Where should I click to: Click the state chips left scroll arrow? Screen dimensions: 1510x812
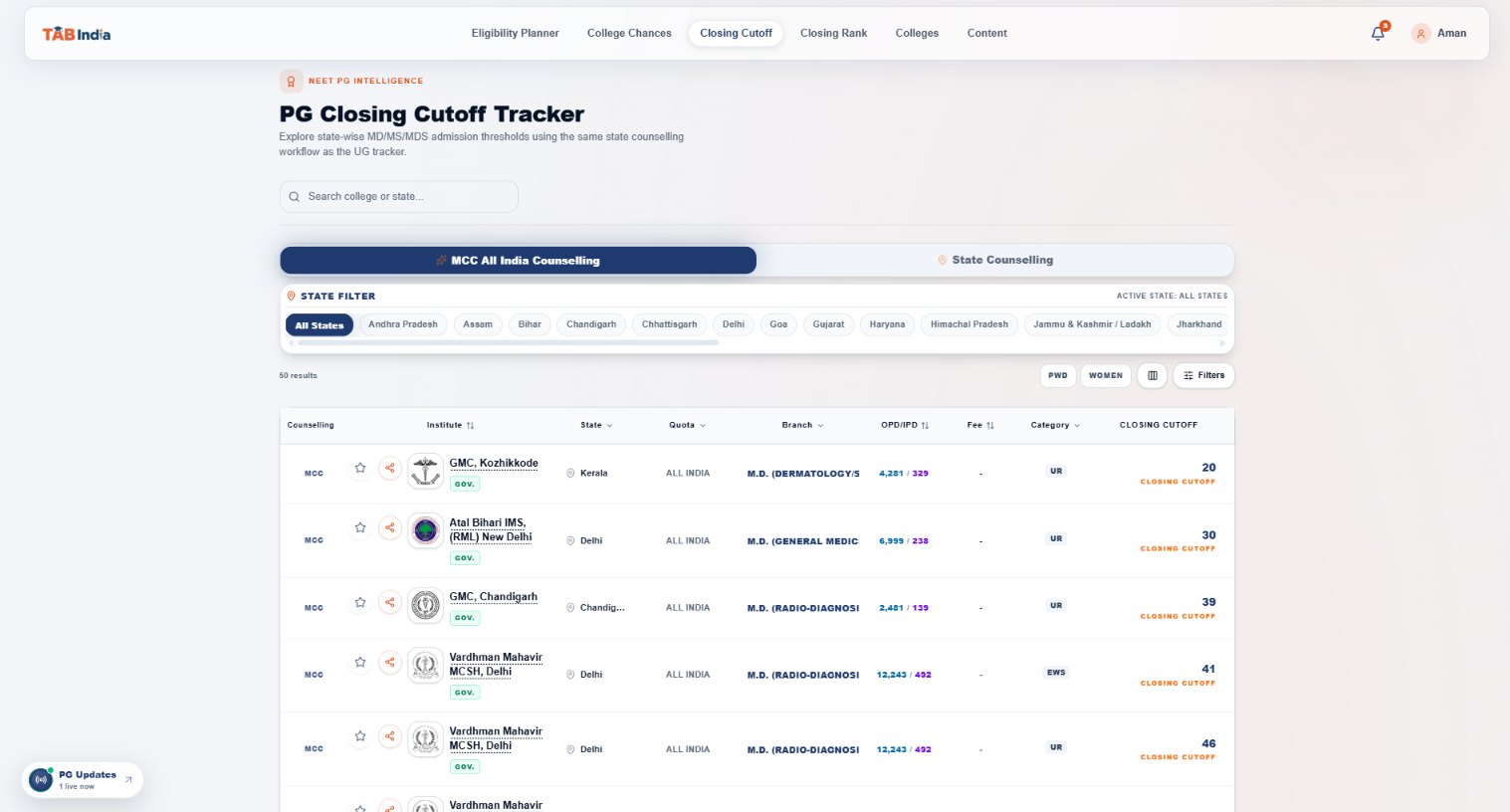tap(291, 342)
